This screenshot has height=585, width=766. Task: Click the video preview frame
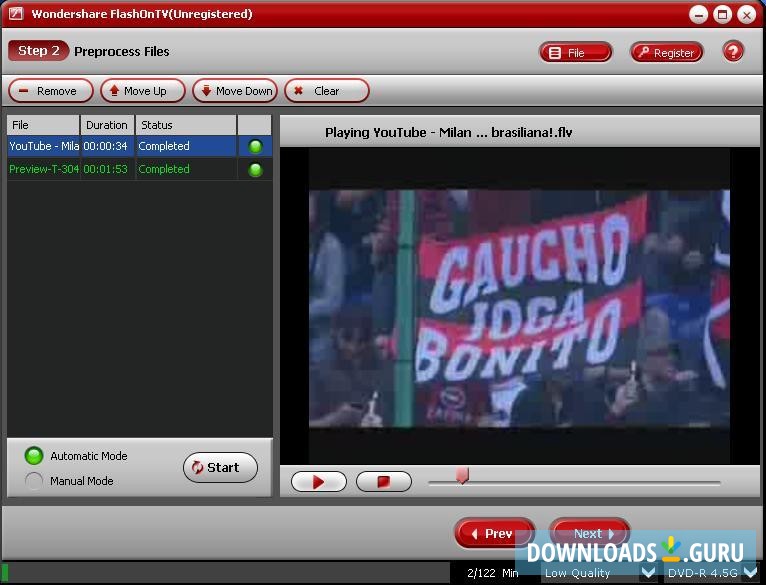tap(519, 307)
